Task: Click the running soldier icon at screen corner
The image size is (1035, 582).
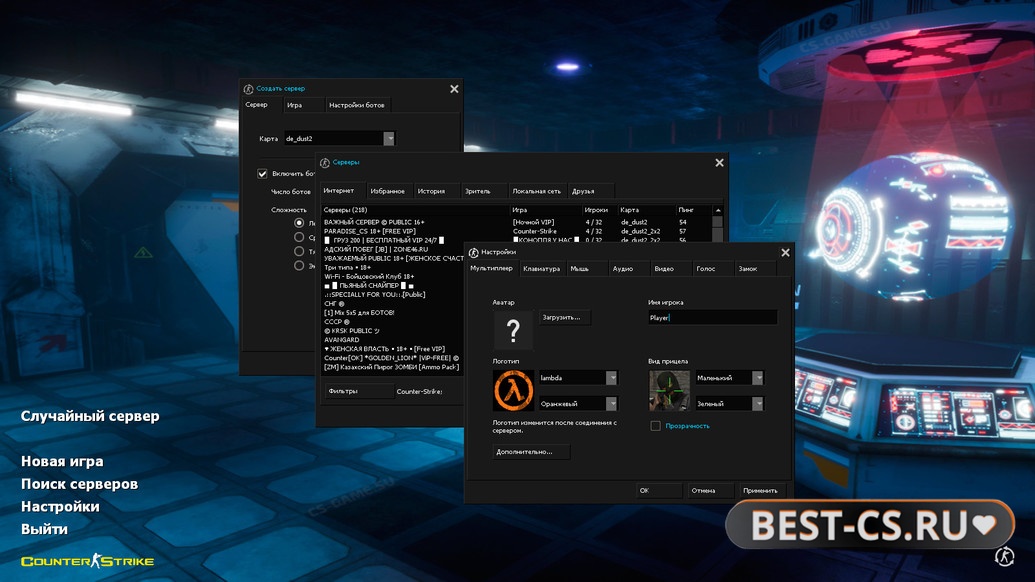Action: [1004, 556]
